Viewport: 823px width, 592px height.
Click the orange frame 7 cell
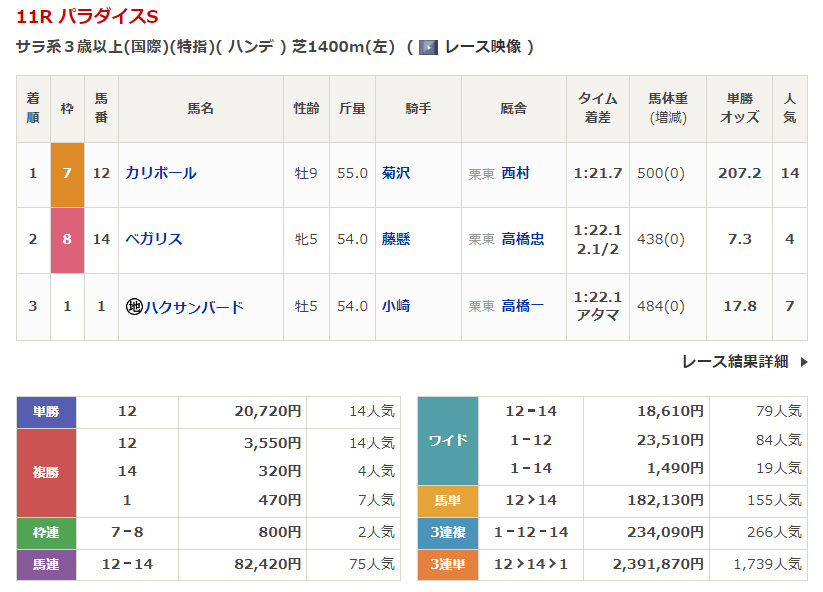67,173
